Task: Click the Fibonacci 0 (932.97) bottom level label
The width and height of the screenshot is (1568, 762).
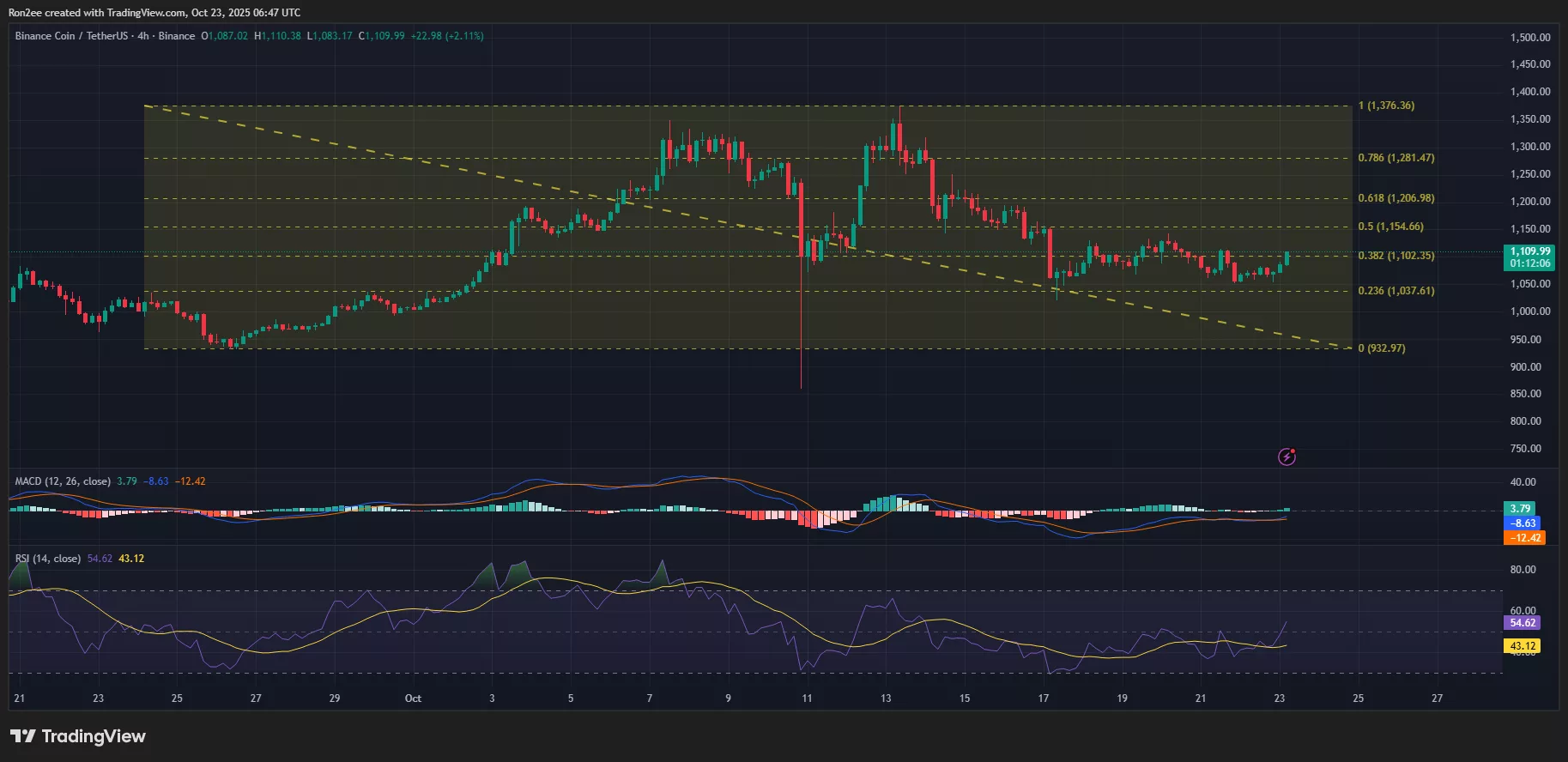Action: [x=1381, y=348]
